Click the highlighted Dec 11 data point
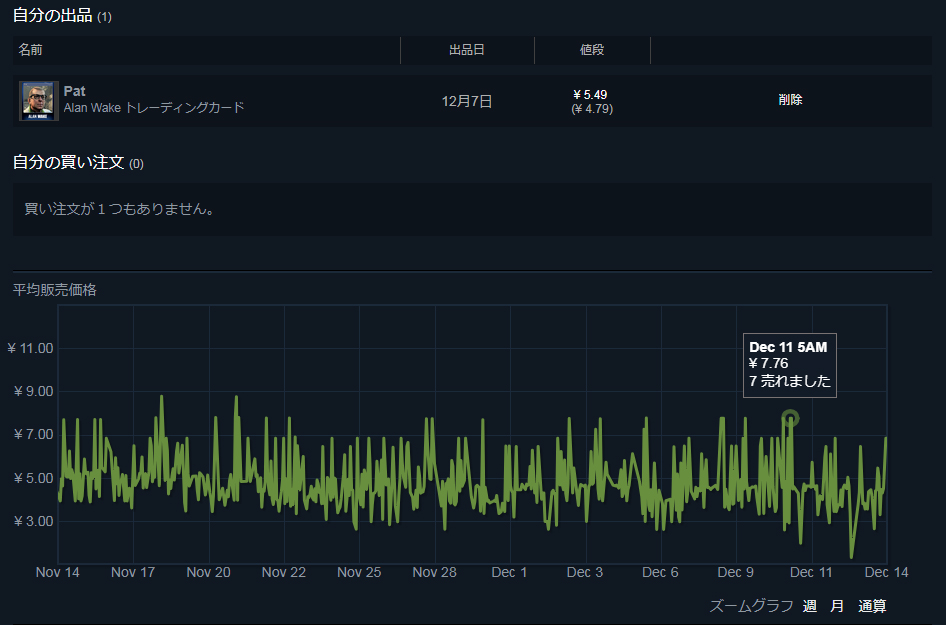The width and height of the screenshot is (946, 625). tap(790, 417)
